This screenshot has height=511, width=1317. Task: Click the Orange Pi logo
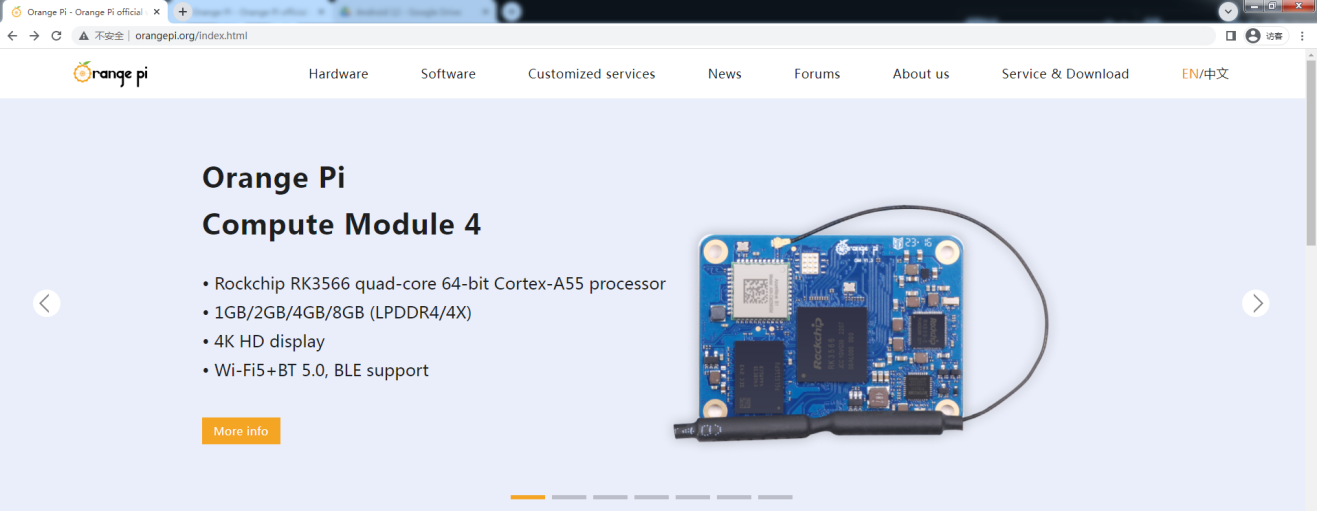coord(110,73)
